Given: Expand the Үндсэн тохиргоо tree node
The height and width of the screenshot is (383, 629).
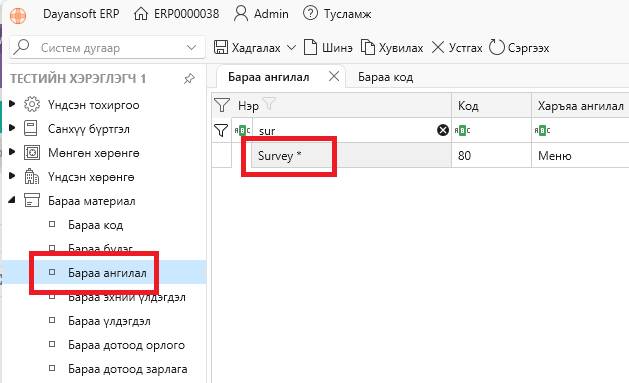Looking at the screenshot, I should click(12, 104).
